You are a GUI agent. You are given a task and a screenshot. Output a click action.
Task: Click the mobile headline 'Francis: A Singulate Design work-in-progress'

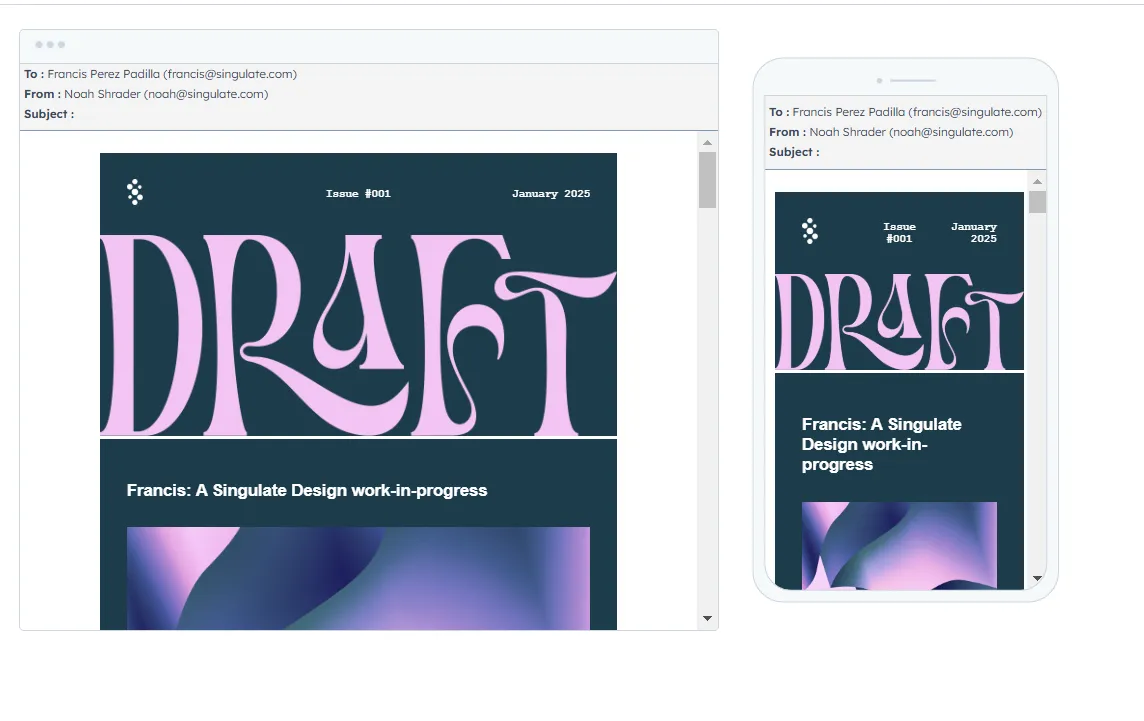click(x=881, y=444)
